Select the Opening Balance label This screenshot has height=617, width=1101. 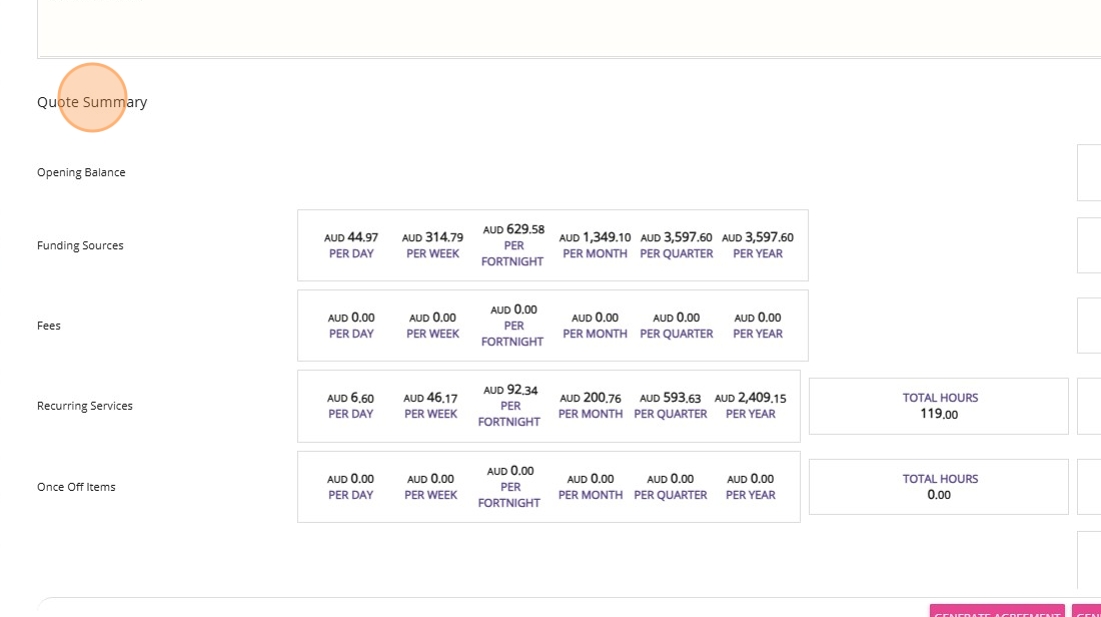(81, 172)
